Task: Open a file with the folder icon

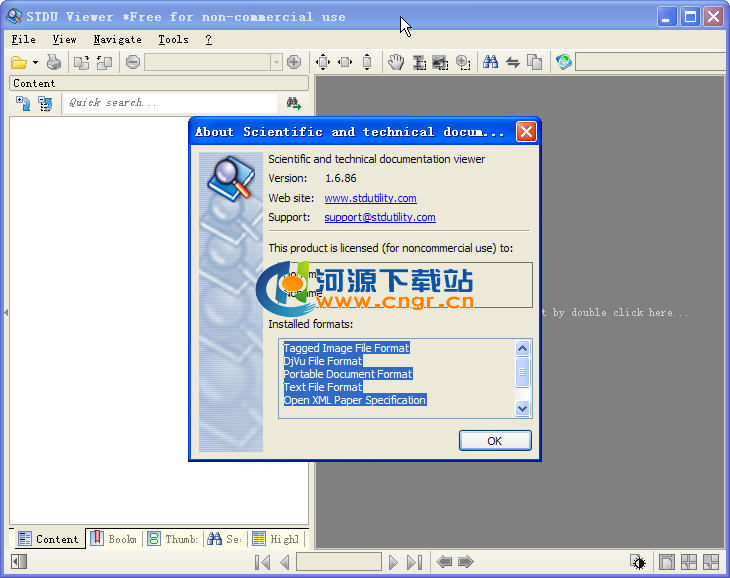Action: pos(19,62)
